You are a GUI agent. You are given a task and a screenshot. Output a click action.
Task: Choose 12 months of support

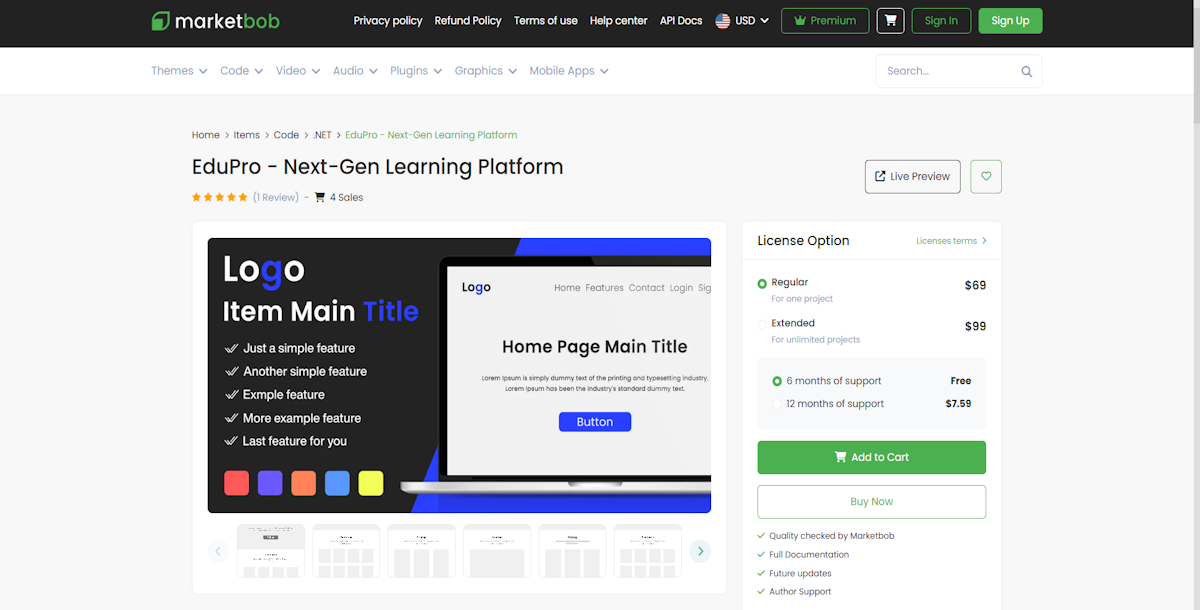(777, 404)
